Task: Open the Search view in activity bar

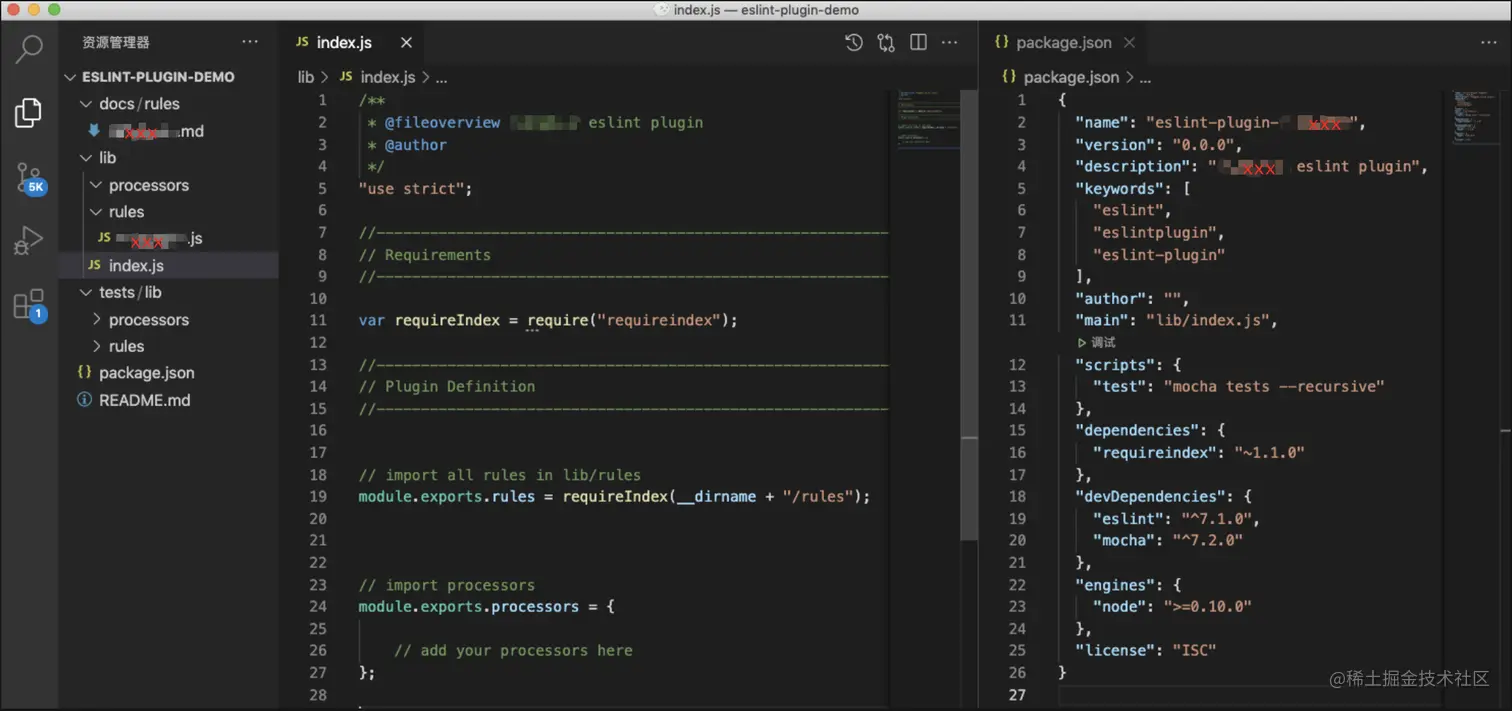Action: pos(29,48)
